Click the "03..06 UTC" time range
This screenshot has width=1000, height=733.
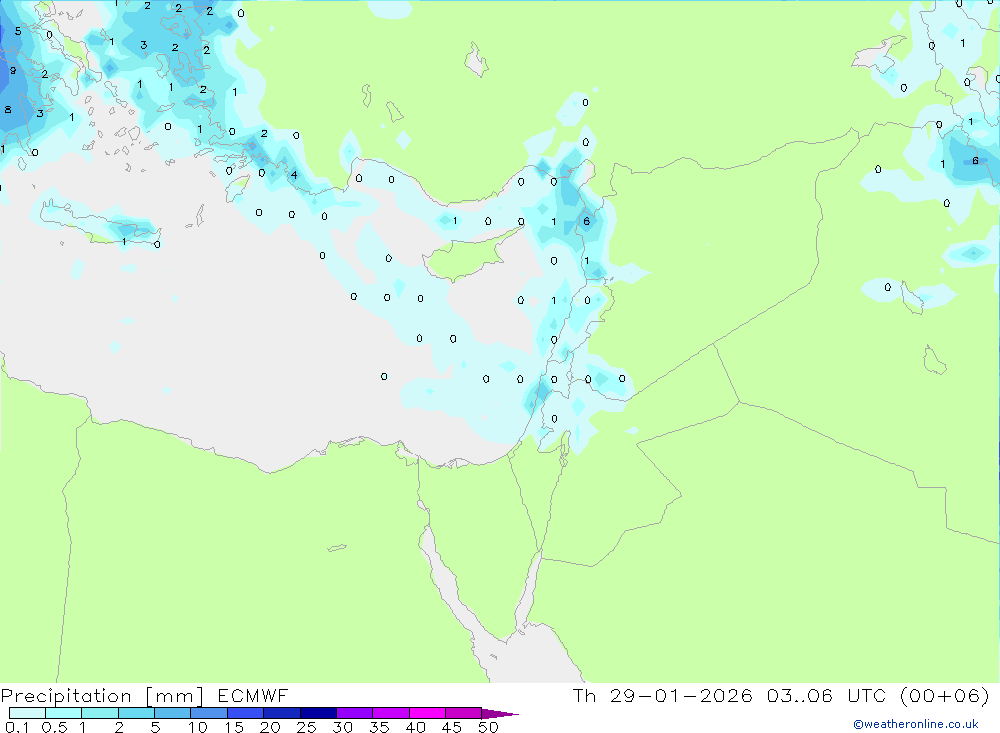tap(829, 695)
